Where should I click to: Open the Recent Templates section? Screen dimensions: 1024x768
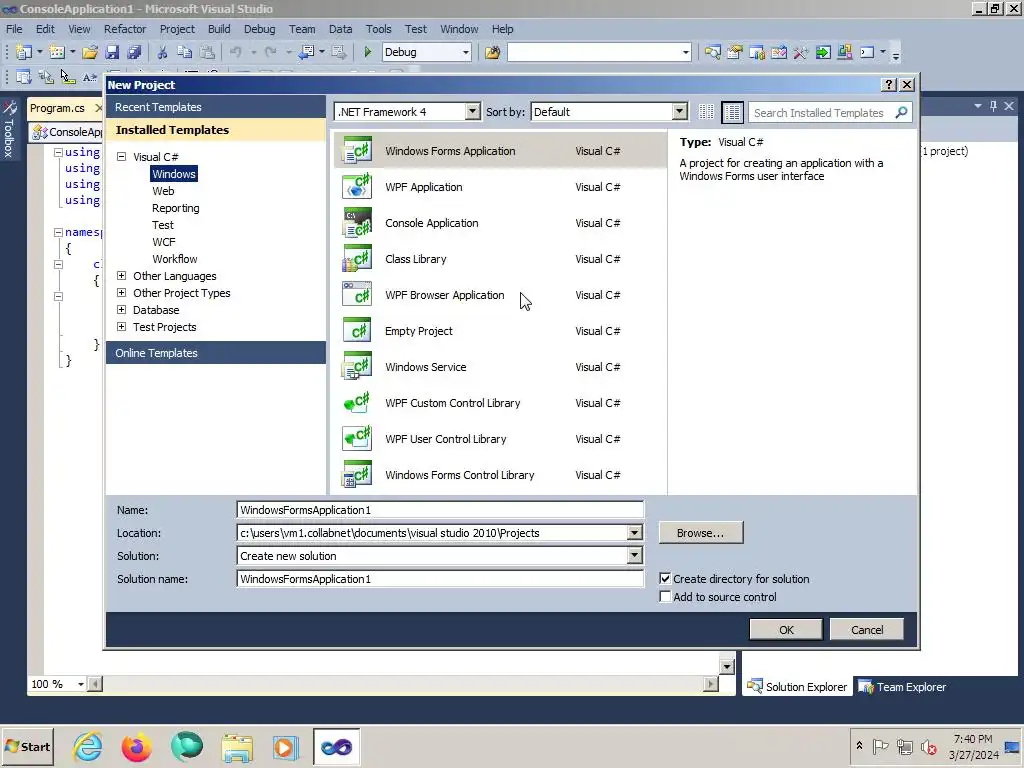pyautogui.click(x=216, y=107)
